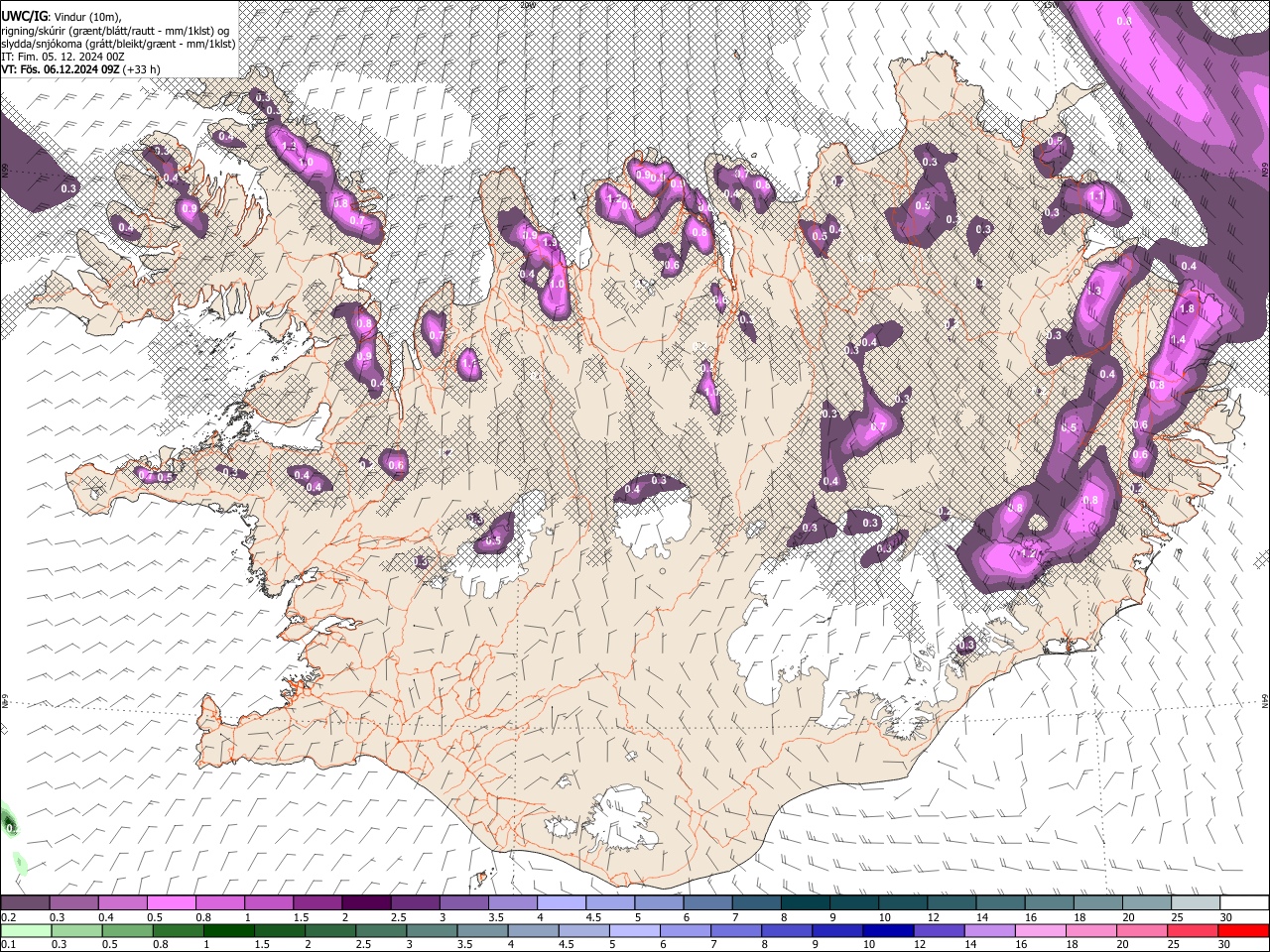Click the snow legend swatch for 0.2–0.3 mm
1270x952 pixels.
point(25,903)
